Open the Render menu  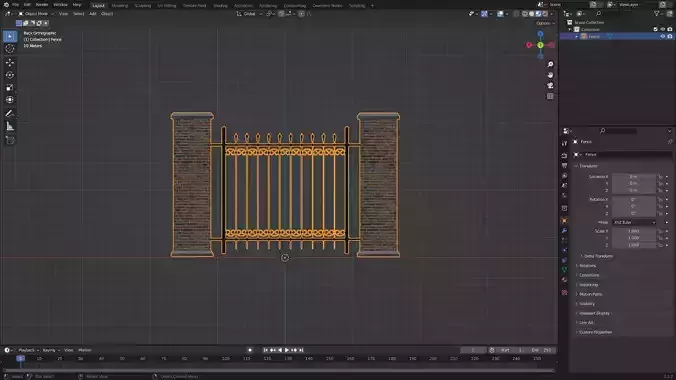(x=42, y=5)
